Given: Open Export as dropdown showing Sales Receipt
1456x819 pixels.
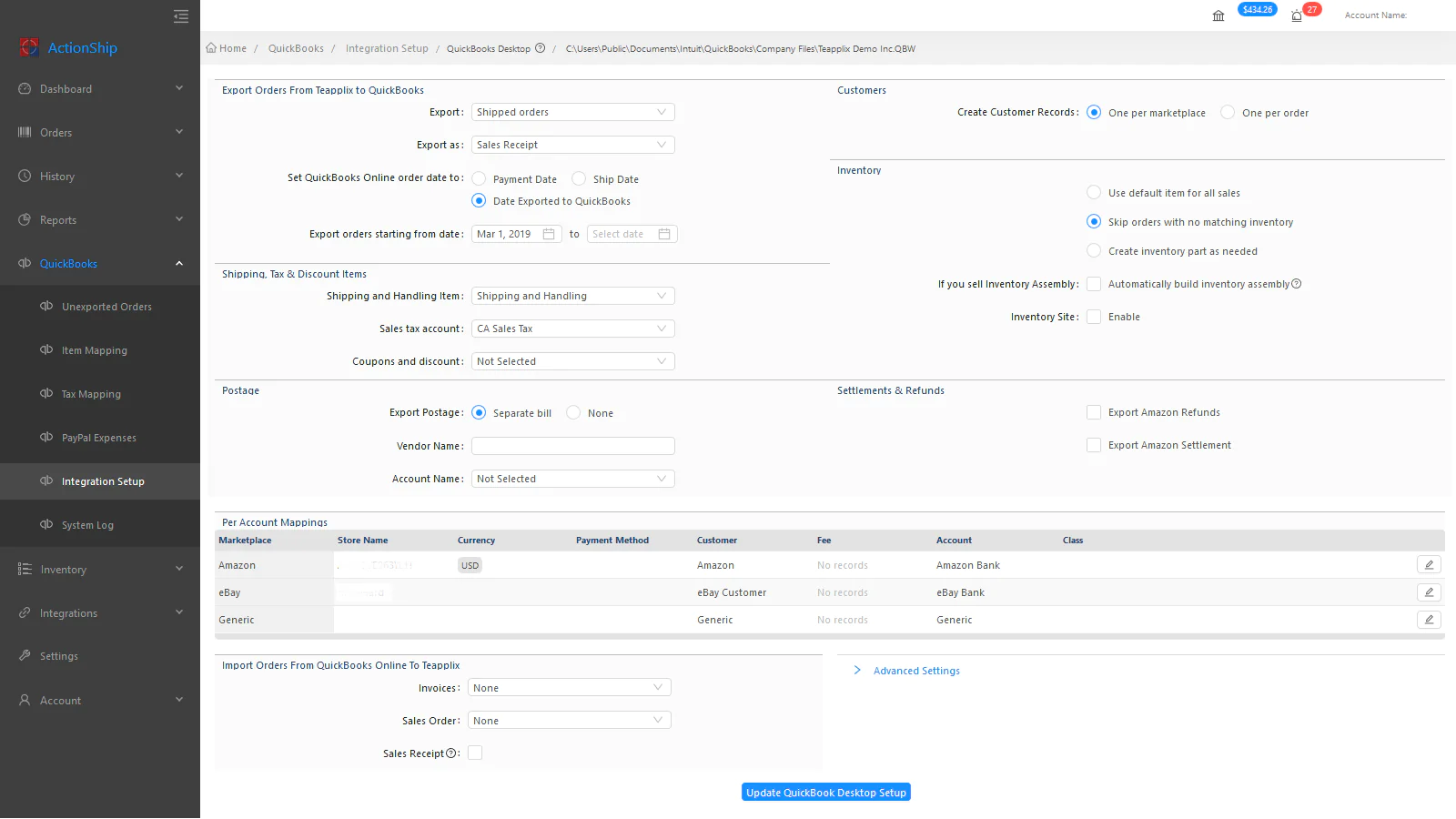Looking at the screenshot, I should 573,145.
